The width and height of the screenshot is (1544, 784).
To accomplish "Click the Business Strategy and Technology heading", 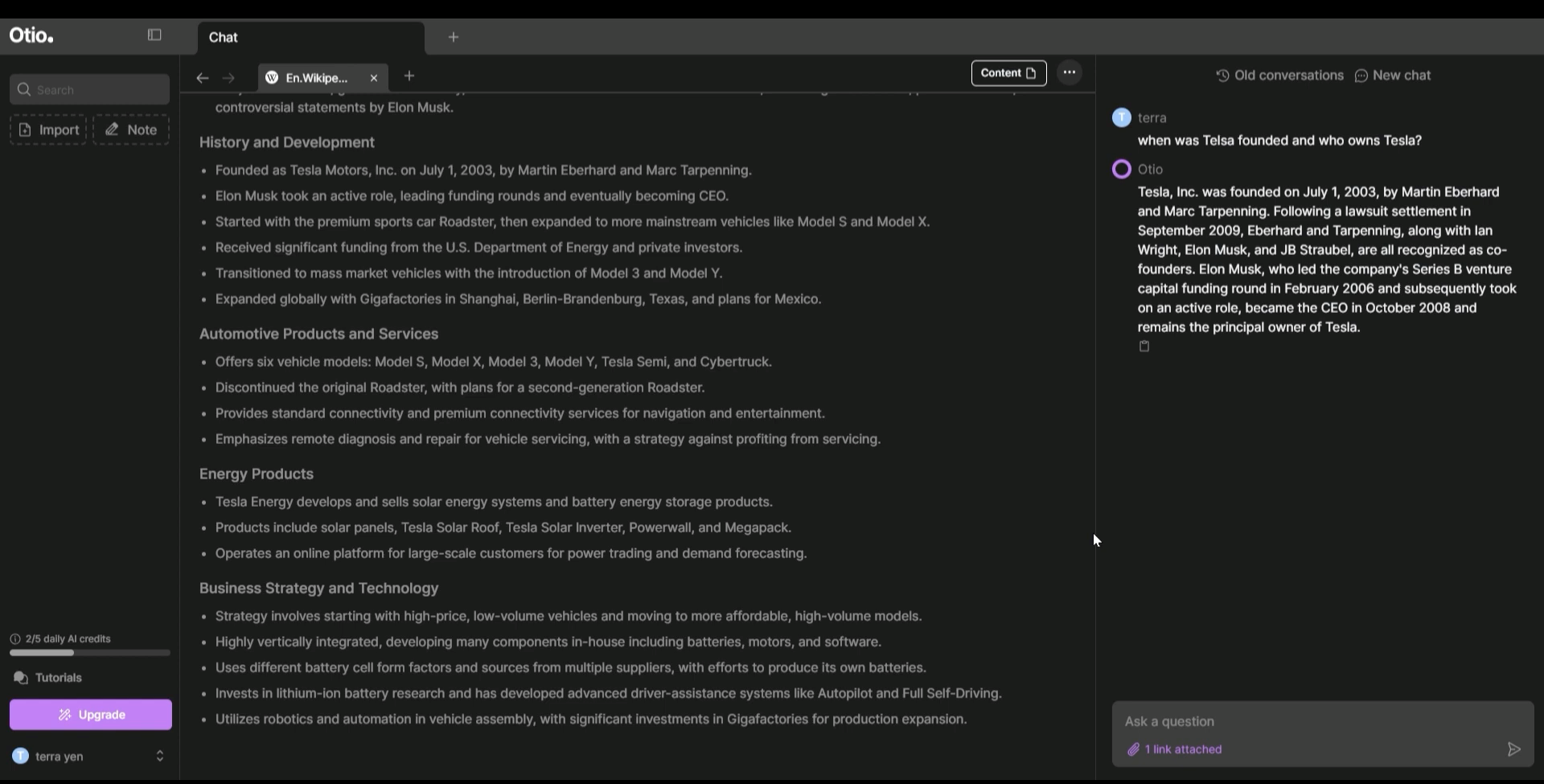I will (x=319, y=588).
